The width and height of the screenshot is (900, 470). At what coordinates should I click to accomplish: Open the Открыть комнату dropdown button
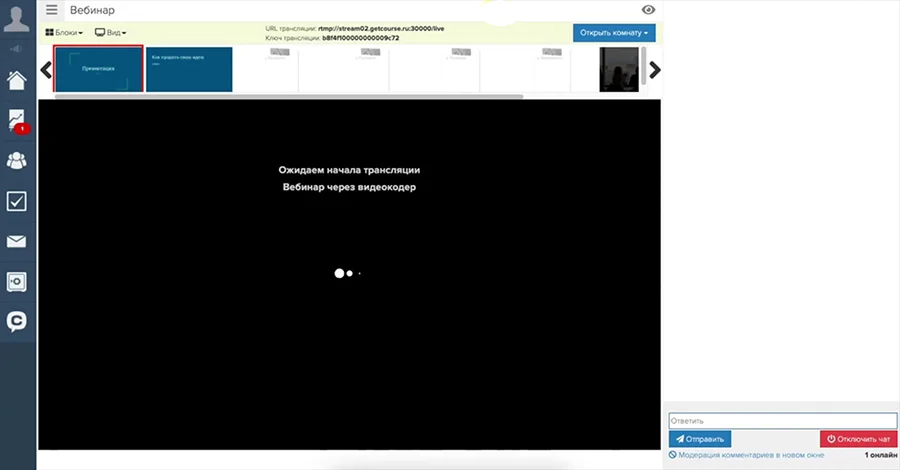click(614, 33)
